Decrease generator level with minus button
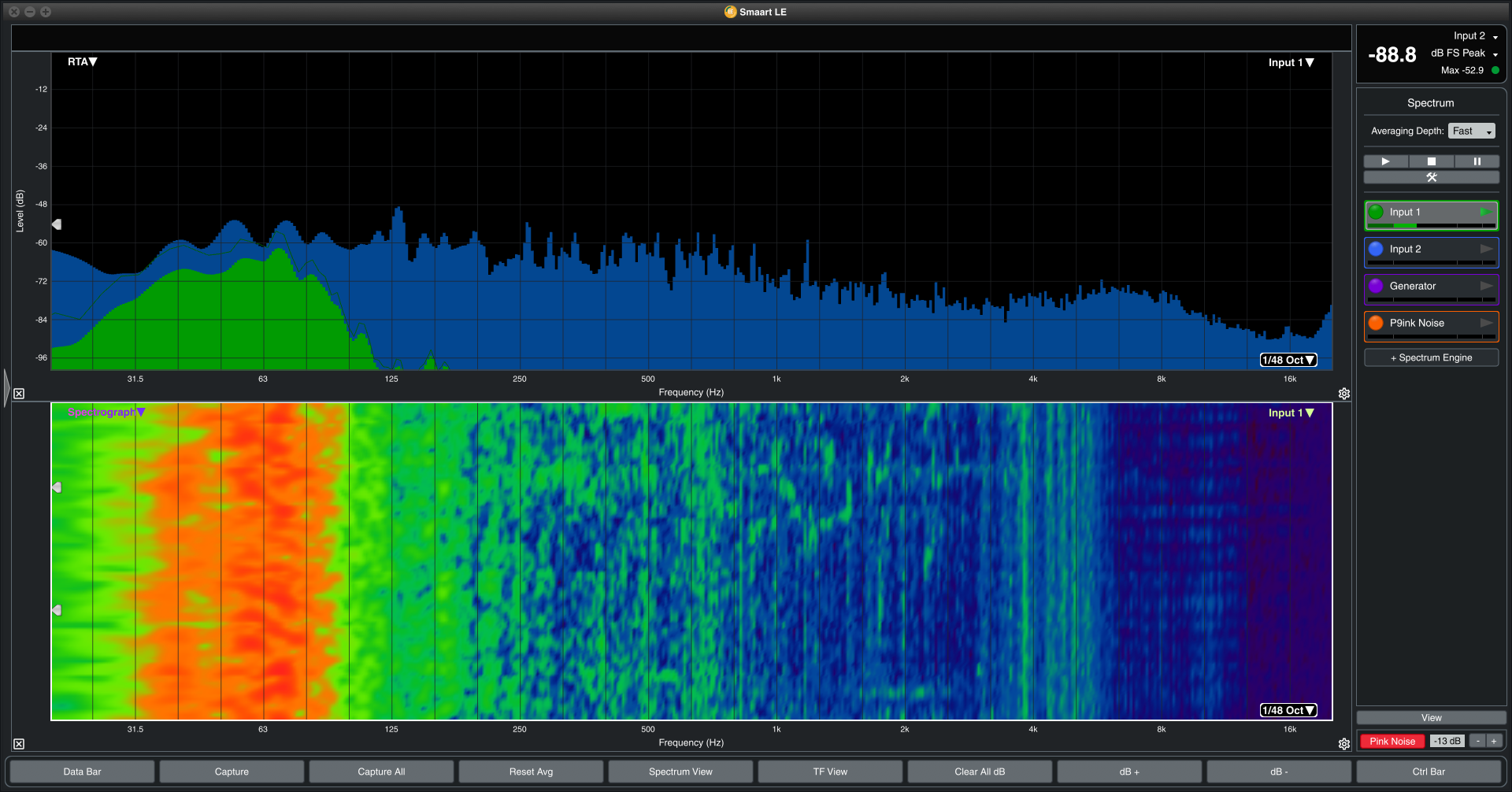Image resolution: width=1512 pixels, height=792 pixels. pos(1478,741)
